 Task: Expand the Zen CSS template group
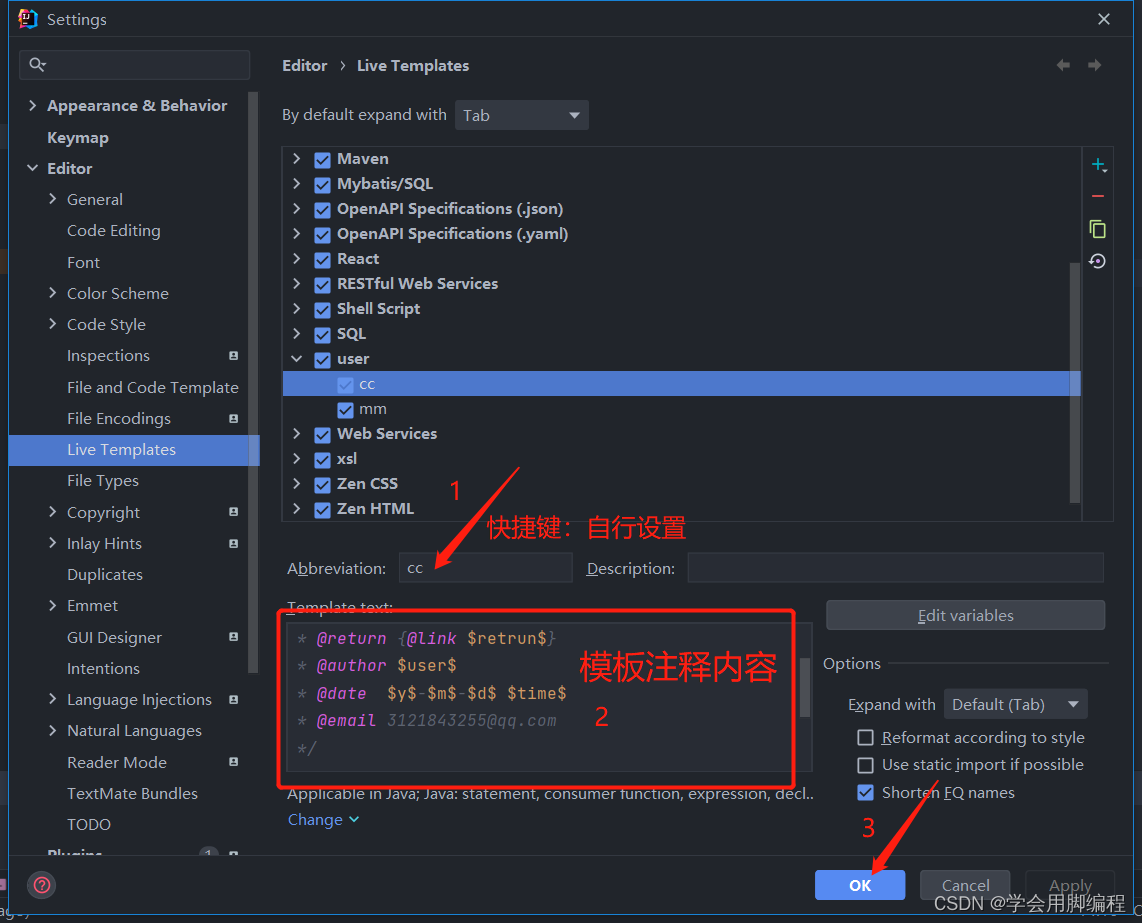[296, 484]
